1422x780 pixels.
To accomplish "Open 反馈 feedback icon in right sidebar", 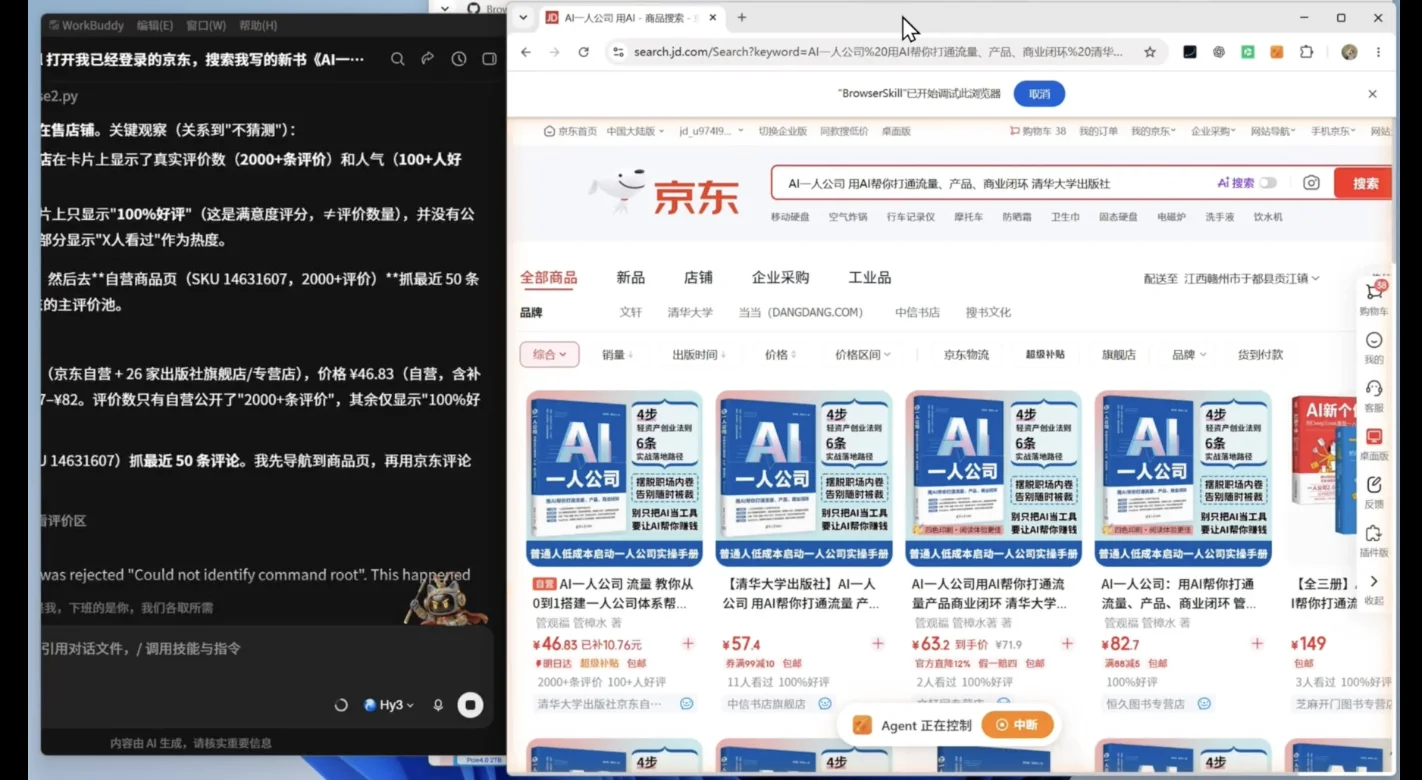I will click(1374, 485).
